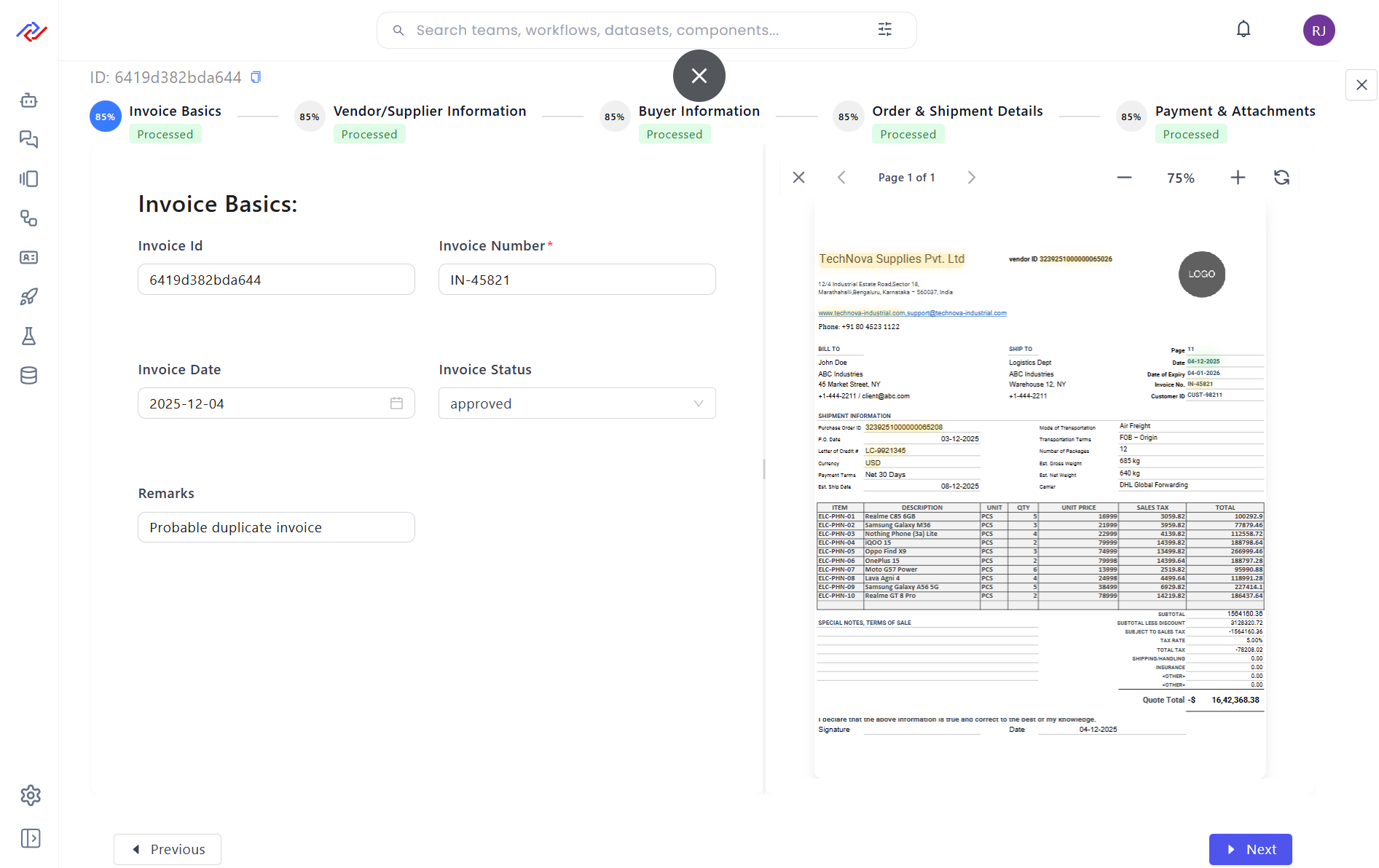The width and height of the screenshot is (1379, 868).
Task: Select the lab flask experiments icon
Action: click(x=29, y=336)
